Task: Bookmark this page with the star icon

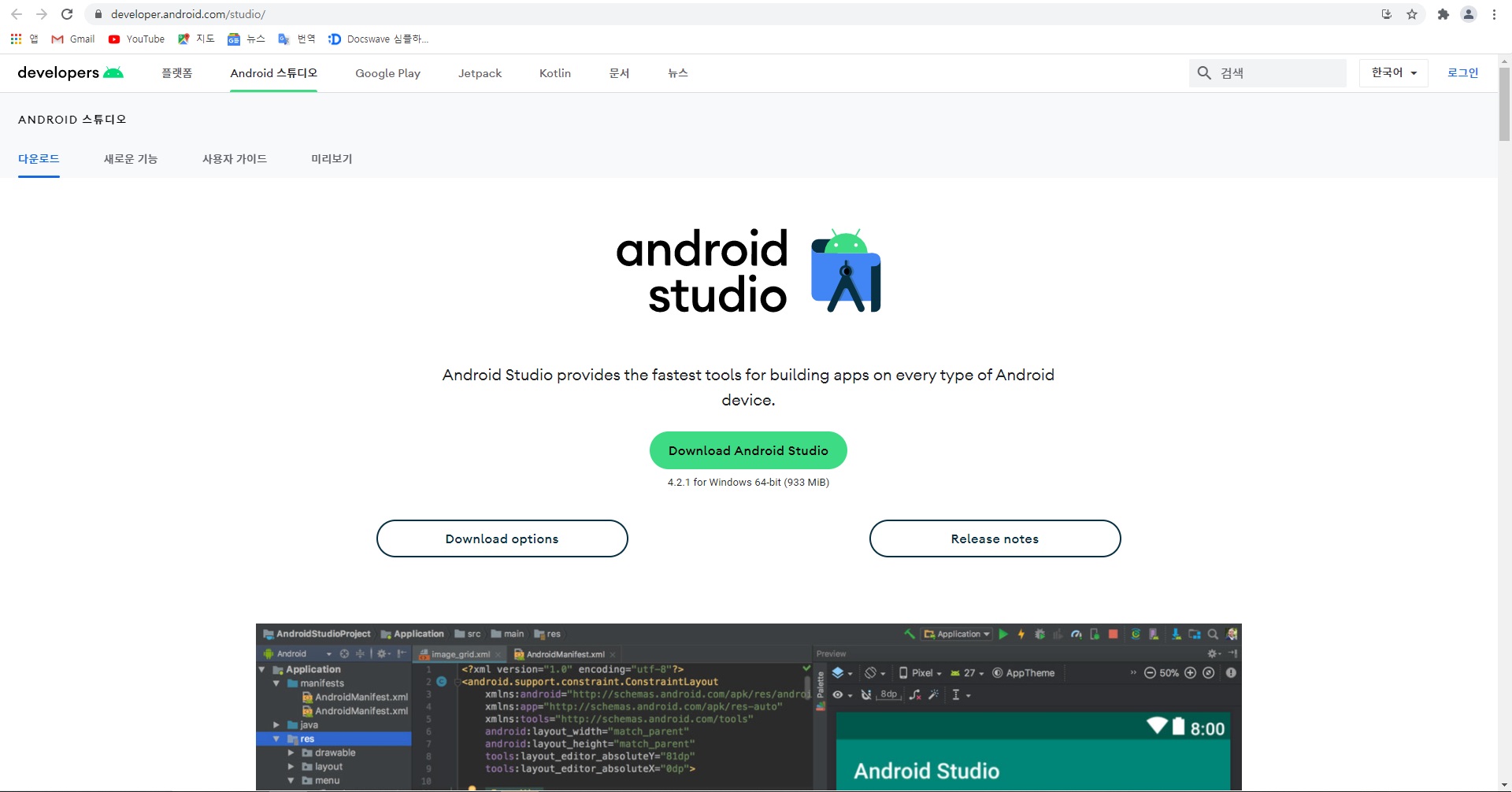Action: (1412, 14)
